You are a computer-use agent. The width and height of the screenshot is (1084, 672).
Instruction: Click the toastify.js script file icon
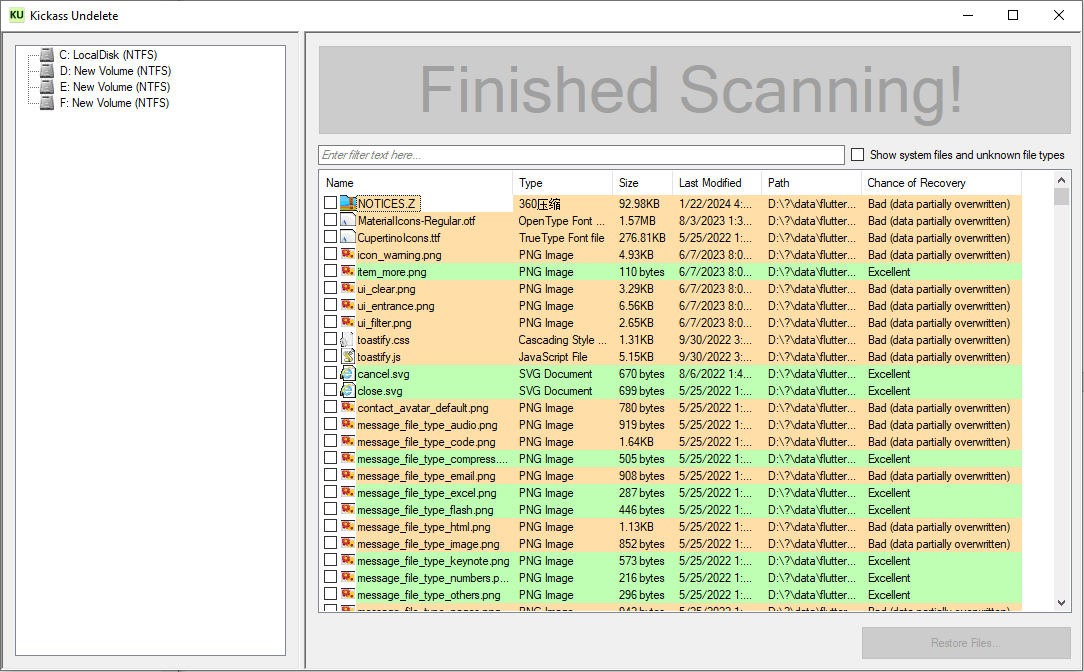pos(347,357)
